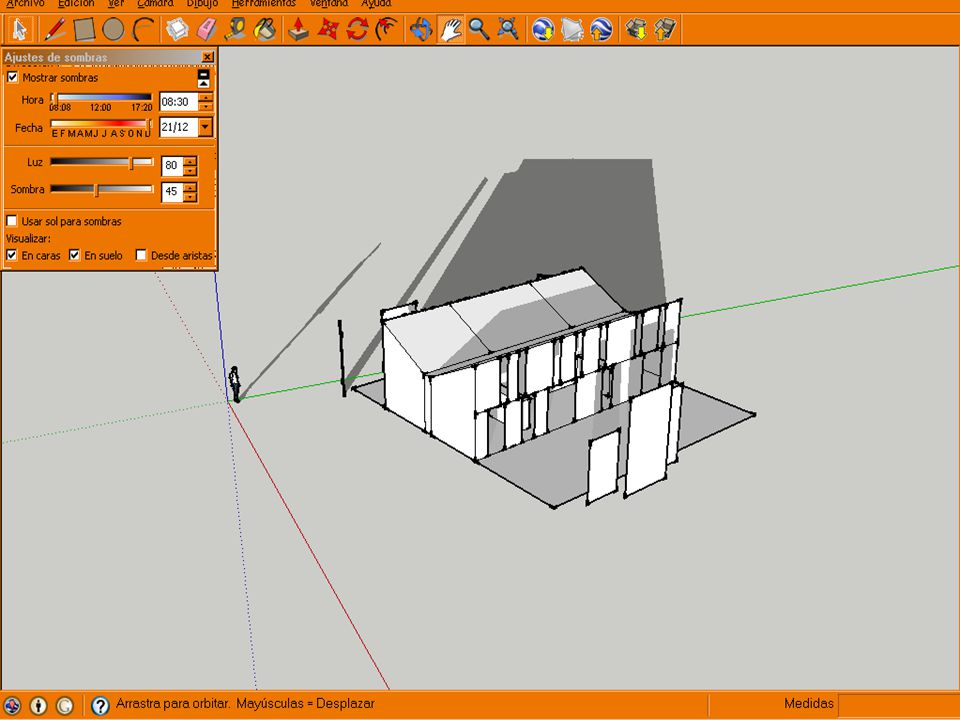Click the Sombra value field showing 45
Image resolution: width=960 pixels, height=720 pixels.
172,192
